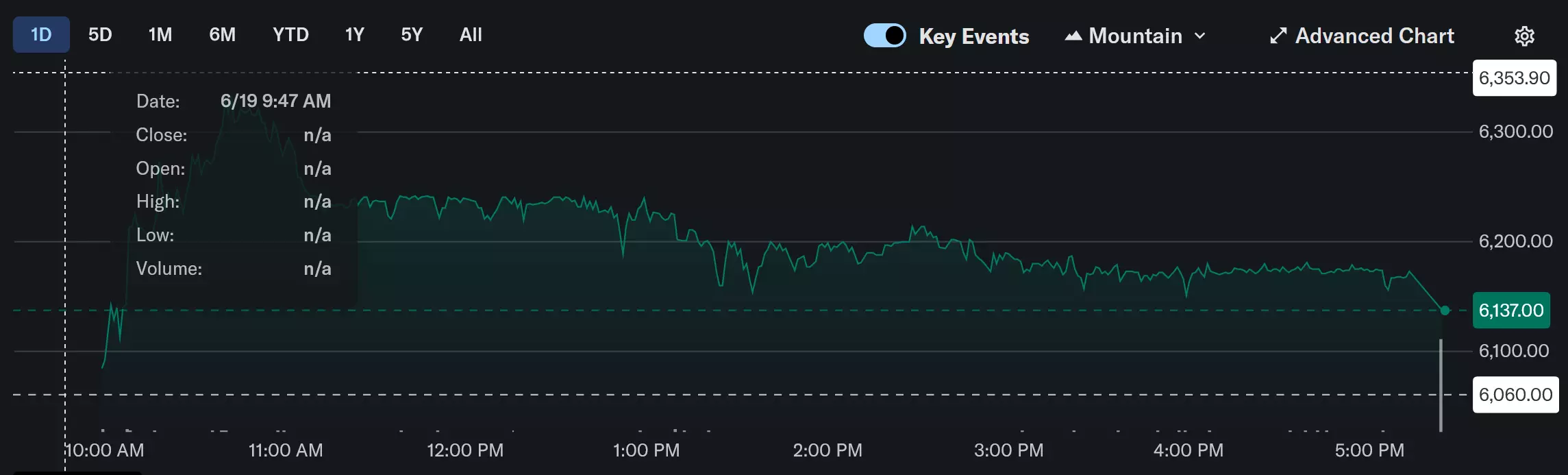
Task: Click the last price point dot on chart
Action: click(x=1445, y=310)
